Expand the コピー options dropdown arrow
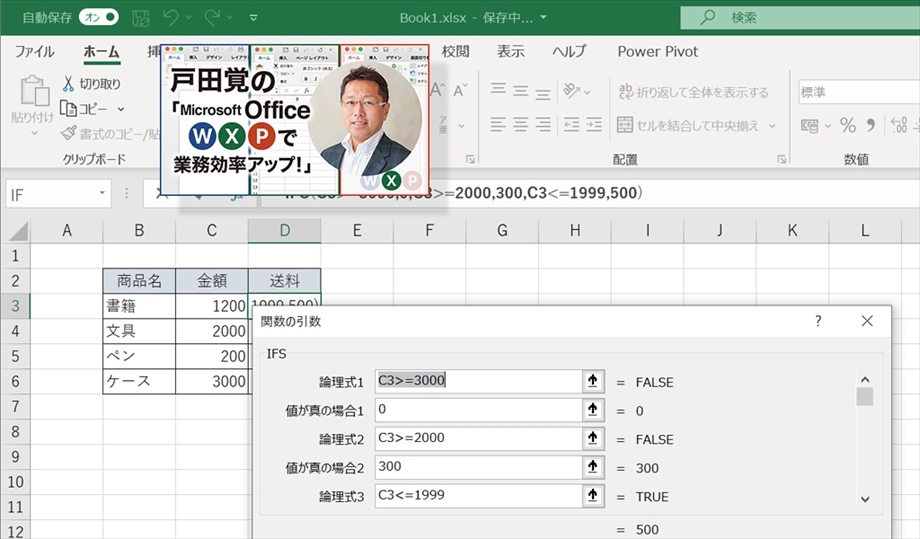This screenshot has width=920, height=539. (121, 109)
